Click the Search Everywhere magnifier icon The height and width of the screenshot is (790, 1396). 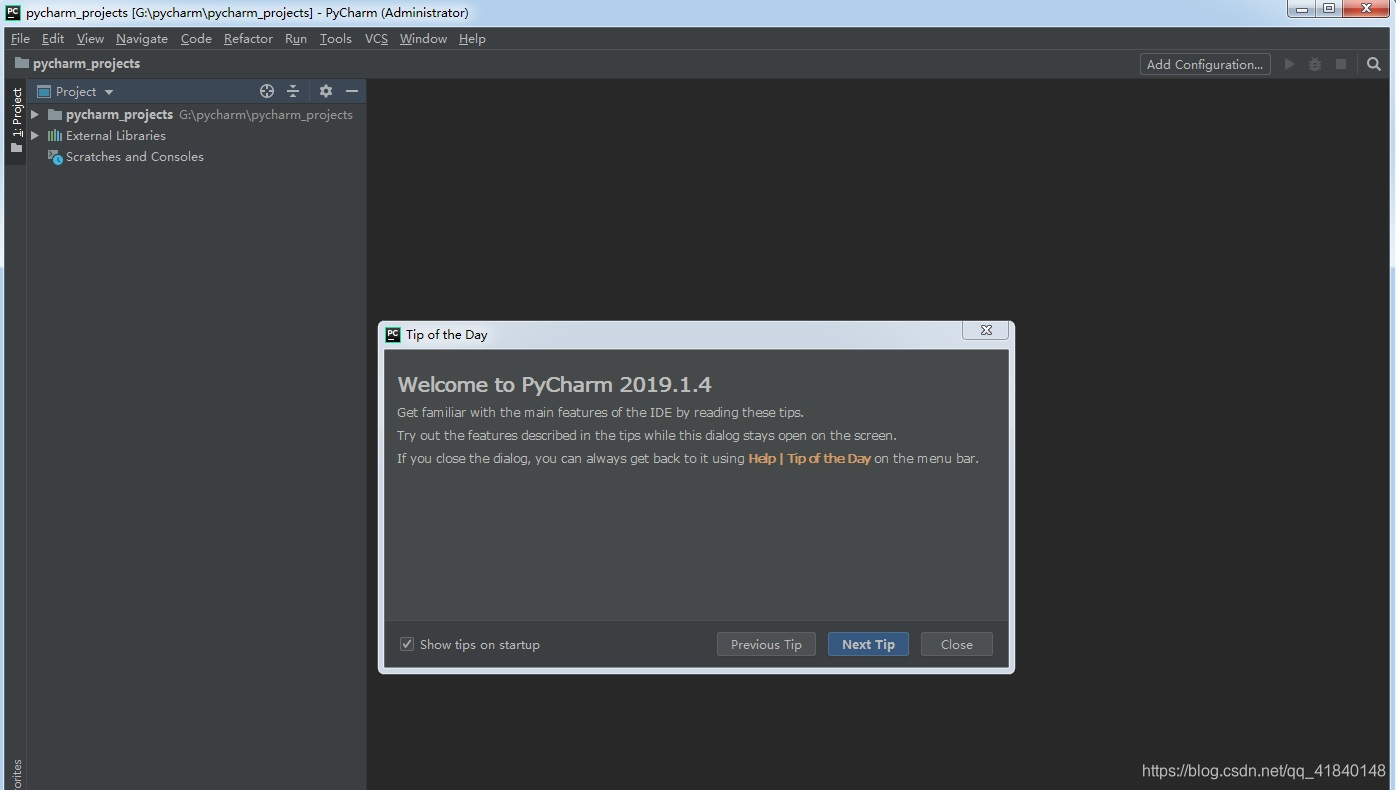point(1374,64)
